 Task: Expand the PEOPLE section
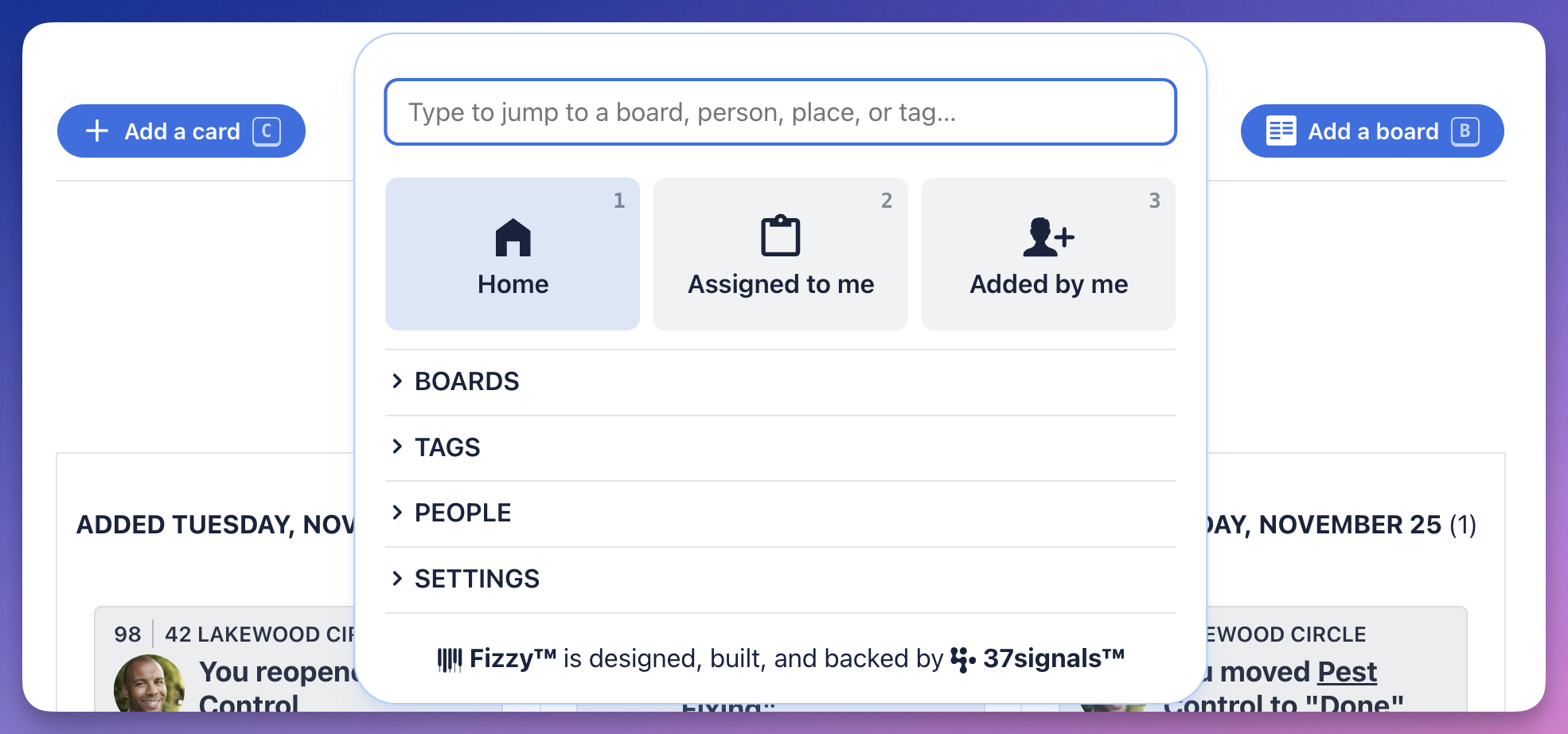[462, 513]
